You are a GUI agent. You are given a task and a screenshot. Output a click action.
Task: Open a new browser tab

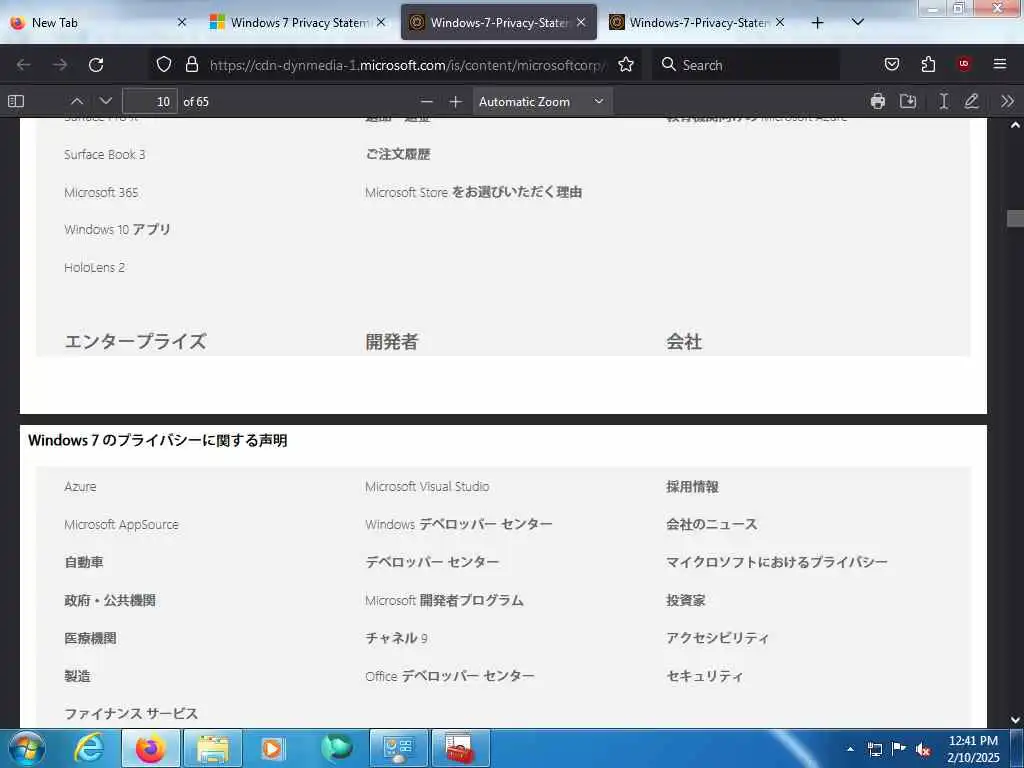(817, 23)
